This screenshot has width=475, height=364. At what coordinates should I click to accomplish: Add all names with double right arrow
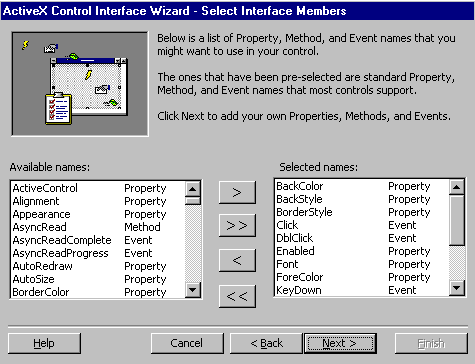[x=237, y=226]
